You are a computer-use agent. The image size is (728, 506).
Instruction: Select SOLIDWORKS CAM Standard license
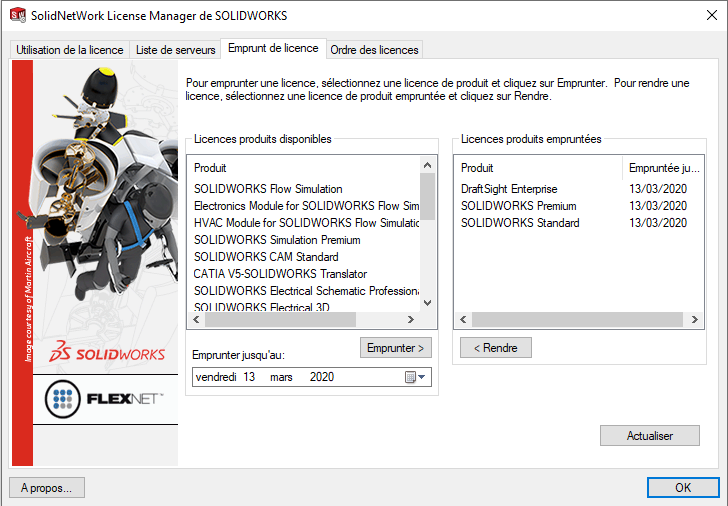(x=266, y=257)
